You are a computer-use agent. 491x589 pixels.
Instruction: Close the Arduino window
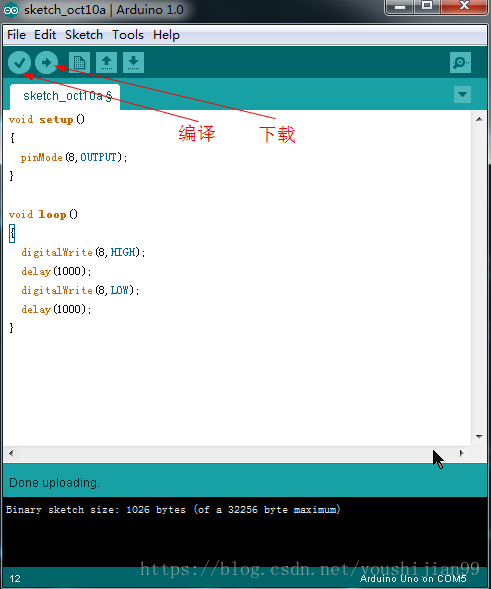(464, 7)
